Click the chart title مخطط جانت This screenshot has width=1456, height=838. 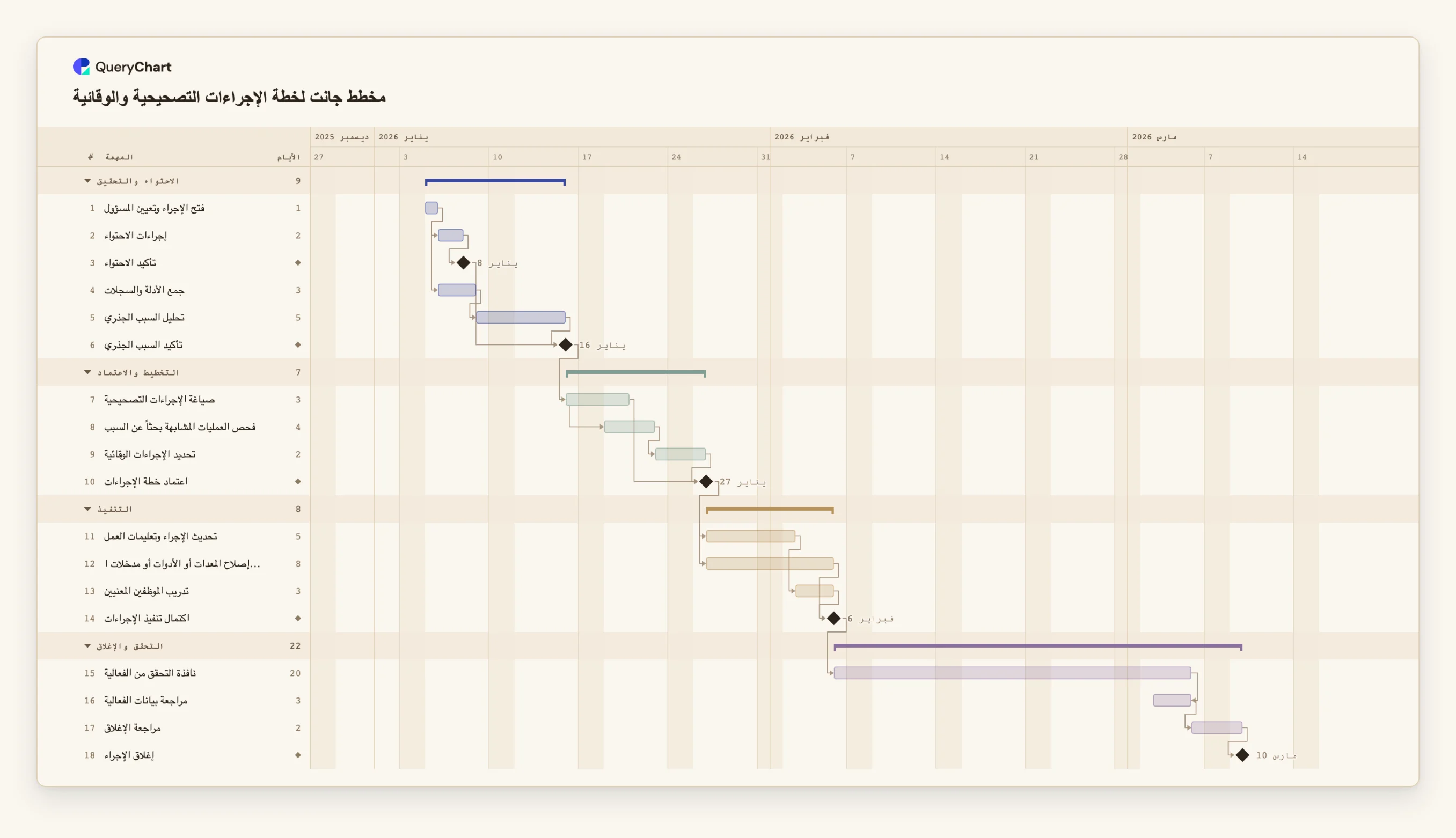click(229, 97)
